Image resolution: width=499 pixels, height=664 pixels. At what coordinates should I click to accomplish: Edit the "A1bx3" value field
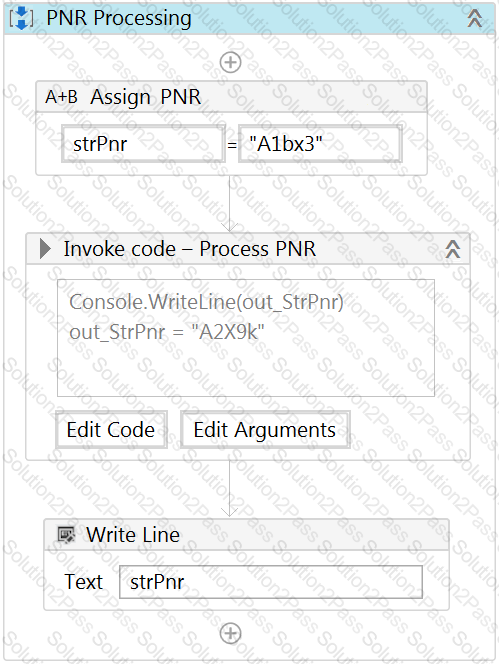320,144
